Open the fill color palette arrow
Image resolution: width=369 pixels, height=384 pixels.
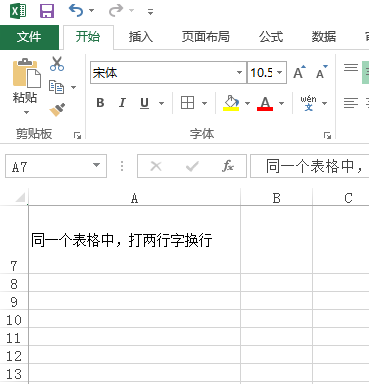click(247, 103)
